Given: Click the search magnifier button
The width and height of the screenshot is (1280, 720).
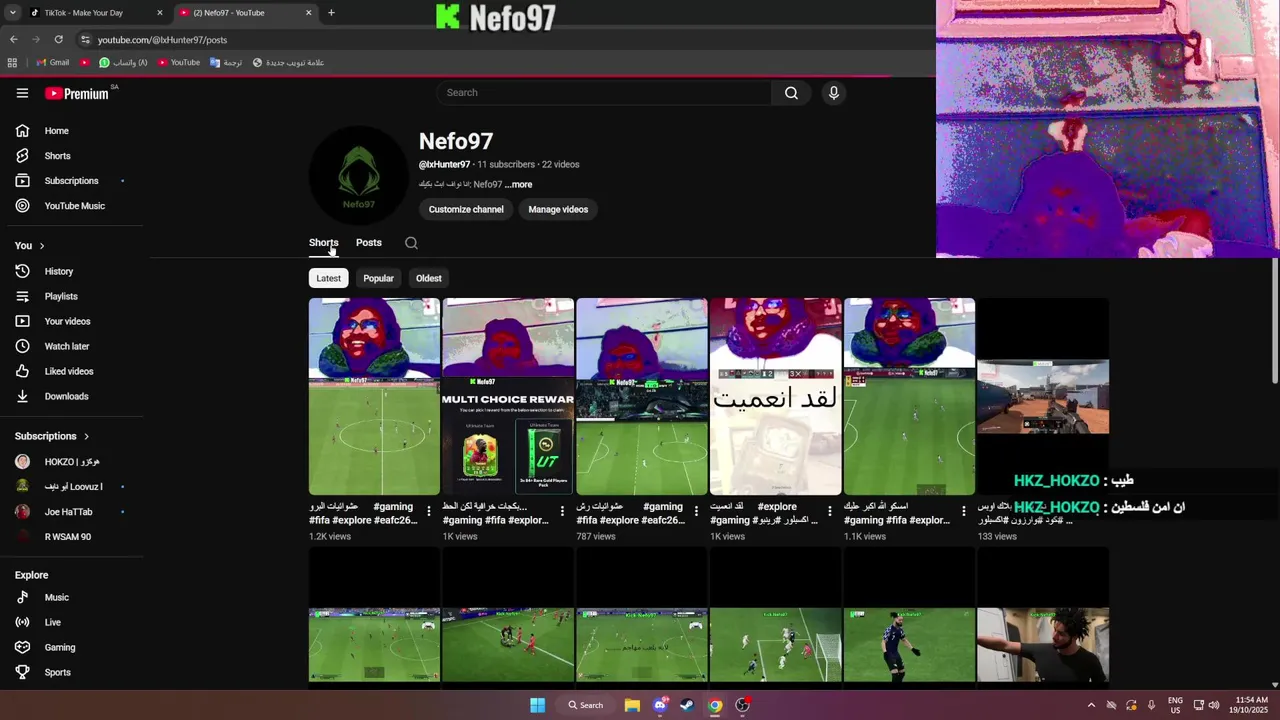Looking at the screenshot, I should coord(791,93).
